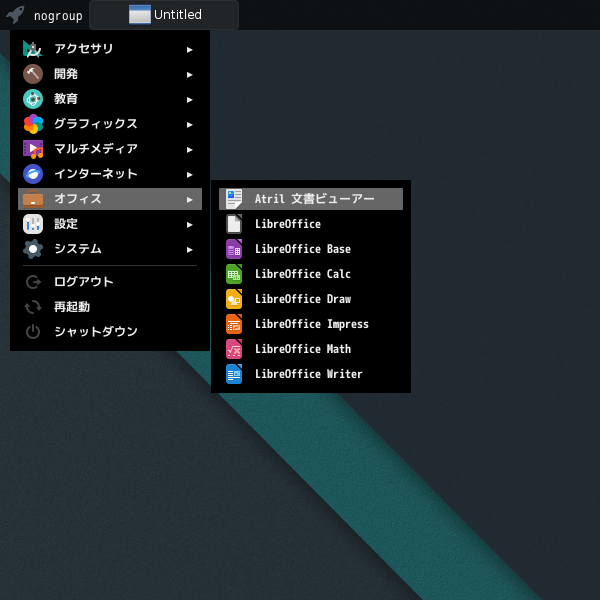Choose ログアウト from the menu
The height and width of the screenshot is (600, 600).
coord(110,282)
